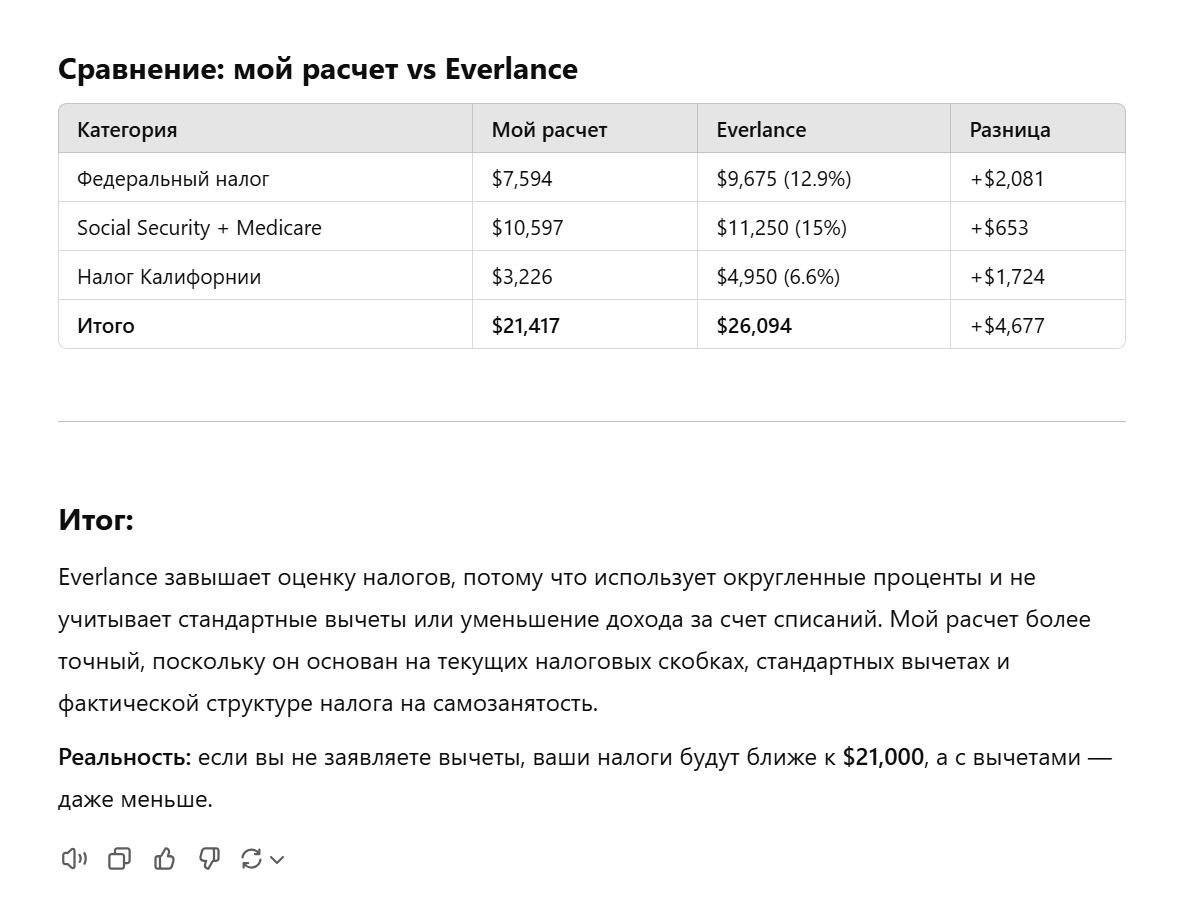
Task: Click the bold '$21,000' amount in the text
Action: click(883, 757)
